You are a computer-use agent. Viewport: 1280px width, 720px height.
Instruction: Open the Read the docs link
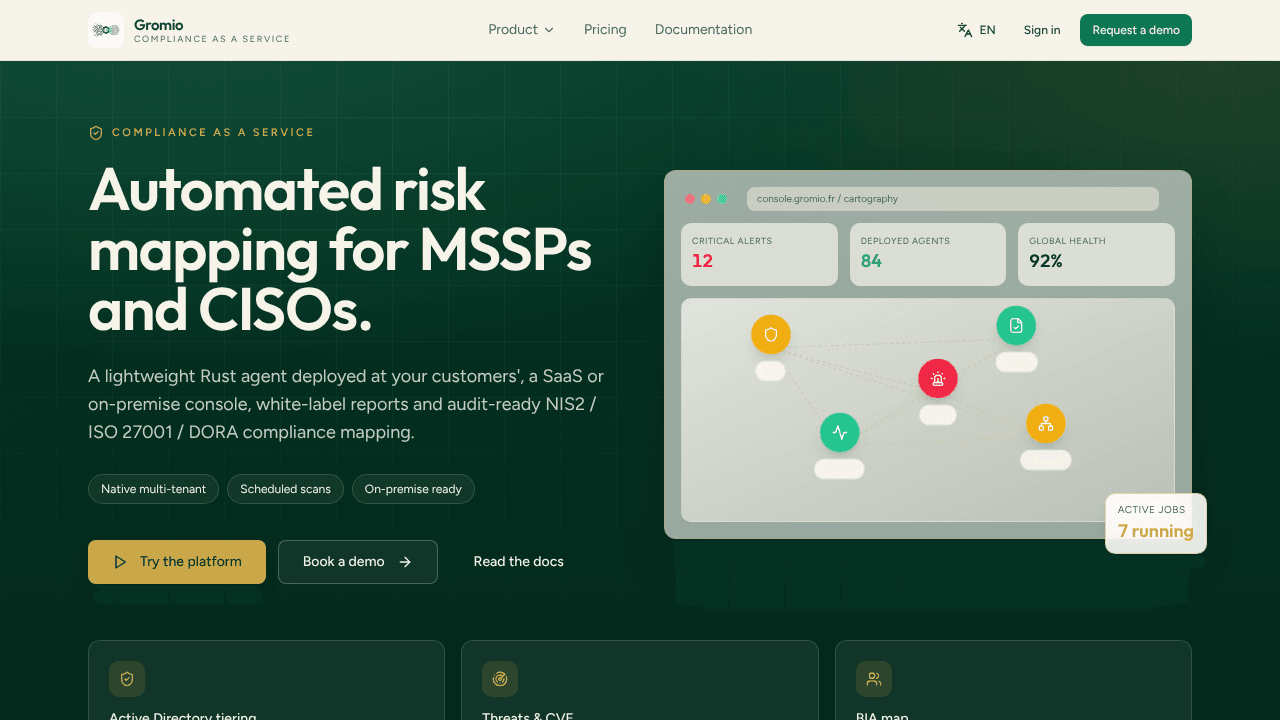coord(518,562)
